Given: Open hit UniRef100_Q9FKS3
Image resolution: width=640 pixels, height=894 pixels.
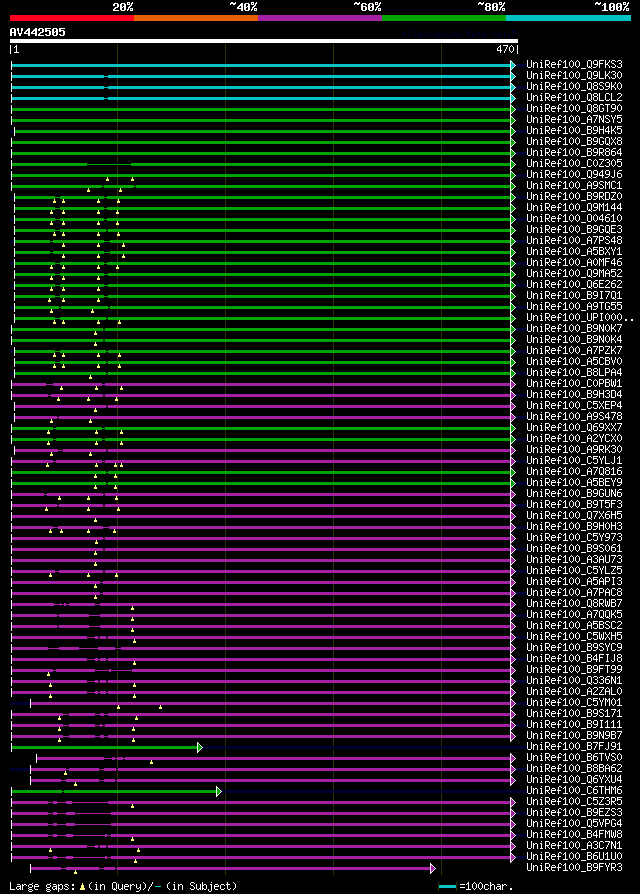Looking at the screenshot, I should [574, 64].
